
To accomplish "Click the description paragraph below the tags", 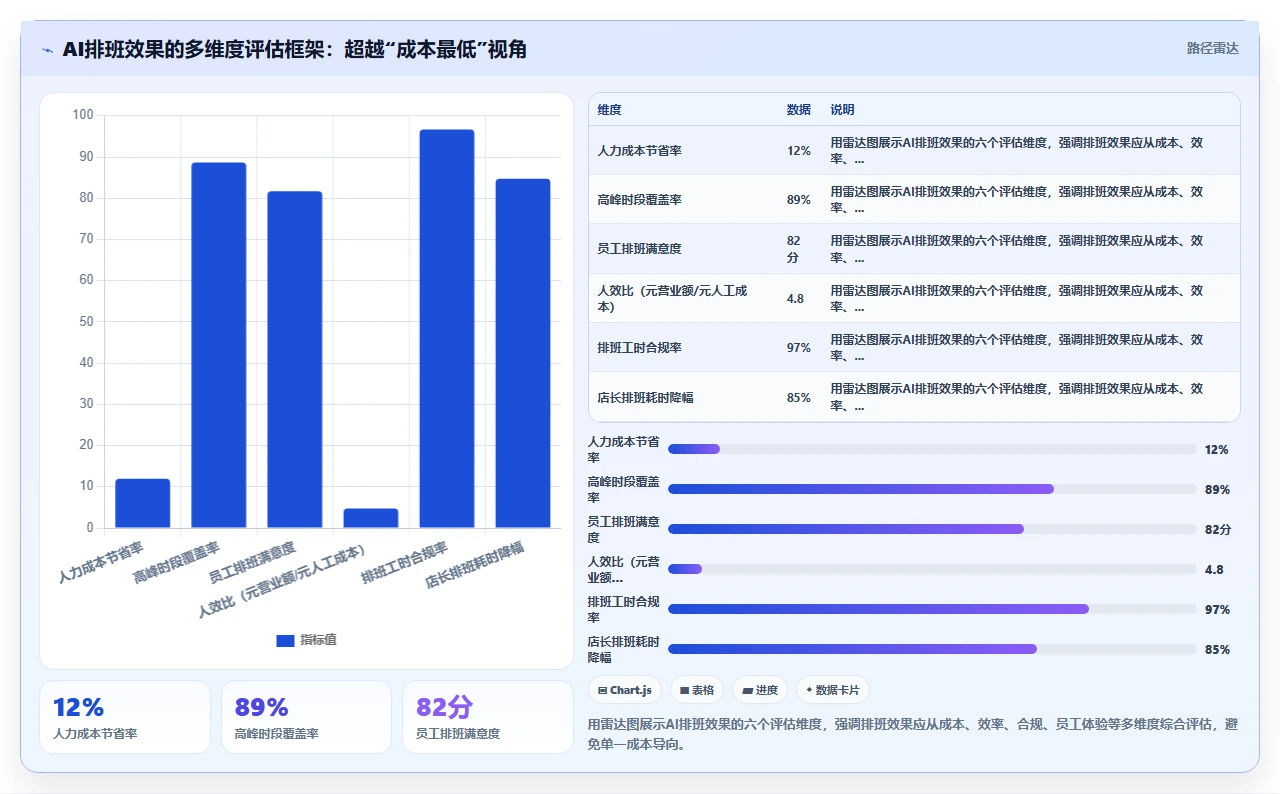I will tap(912, 733).
